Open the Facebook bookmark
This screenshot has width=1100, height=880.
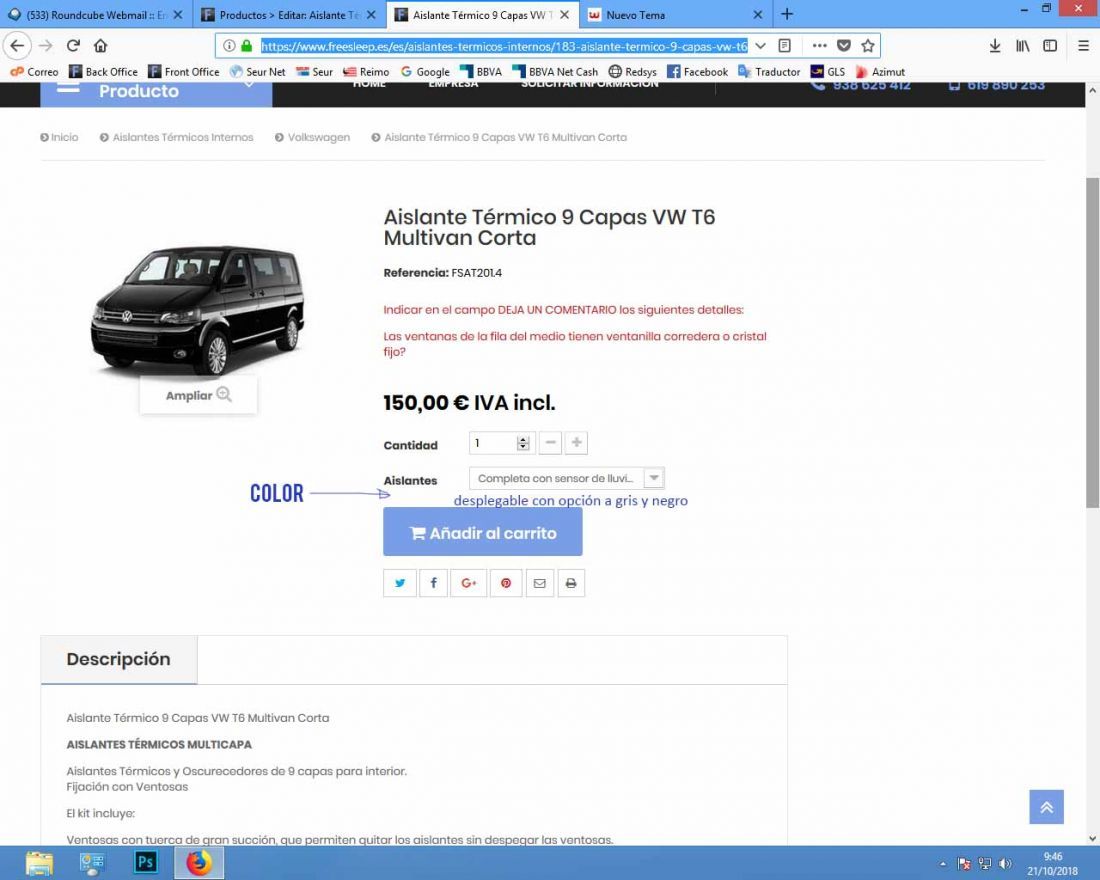(x=697, y=72)
